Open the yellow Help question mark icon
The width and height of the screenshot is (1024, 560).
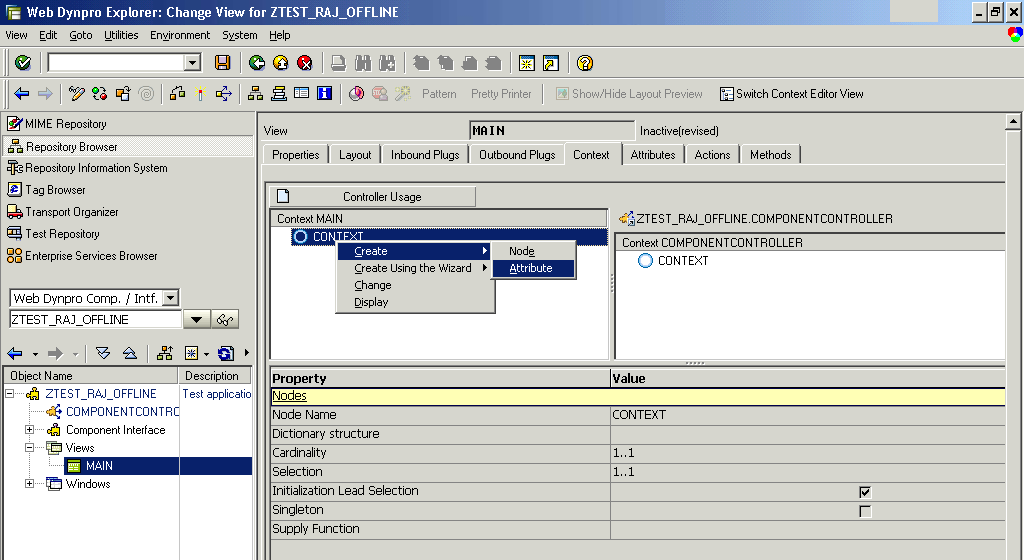[x=585, y=63]
